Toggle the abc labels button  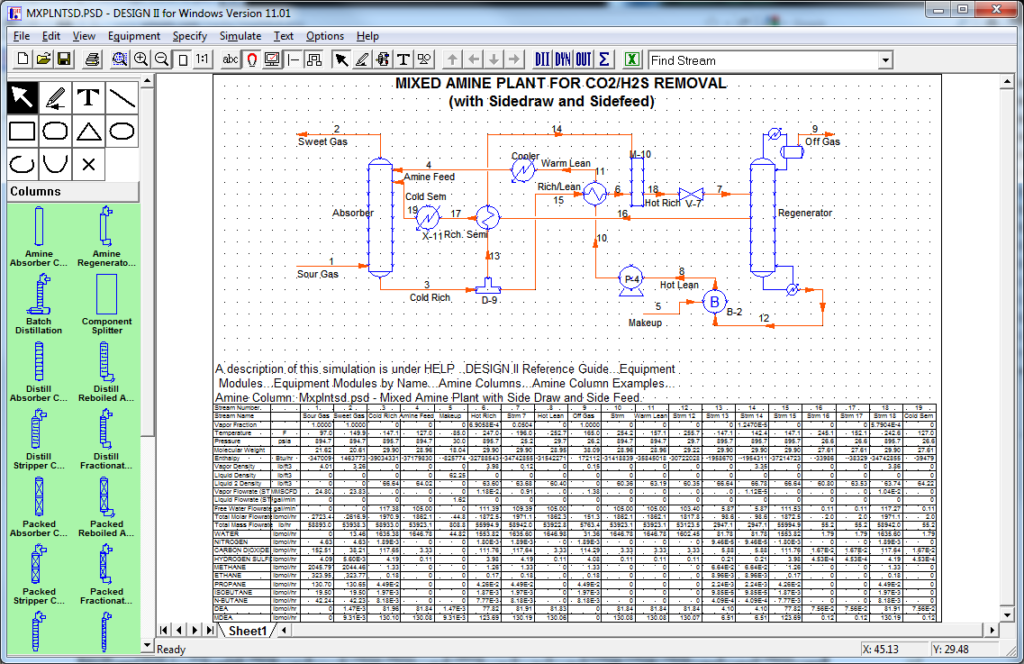(x=231, y=59)
